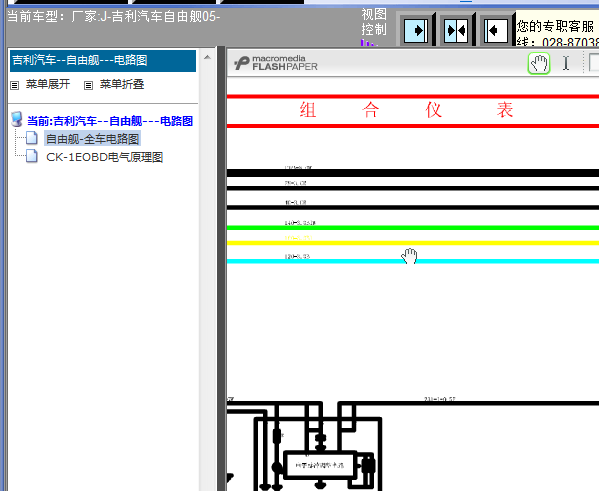Open the CK-1EOBD电气原理图 tree item

pyautogui.click(x=104, y=157)
